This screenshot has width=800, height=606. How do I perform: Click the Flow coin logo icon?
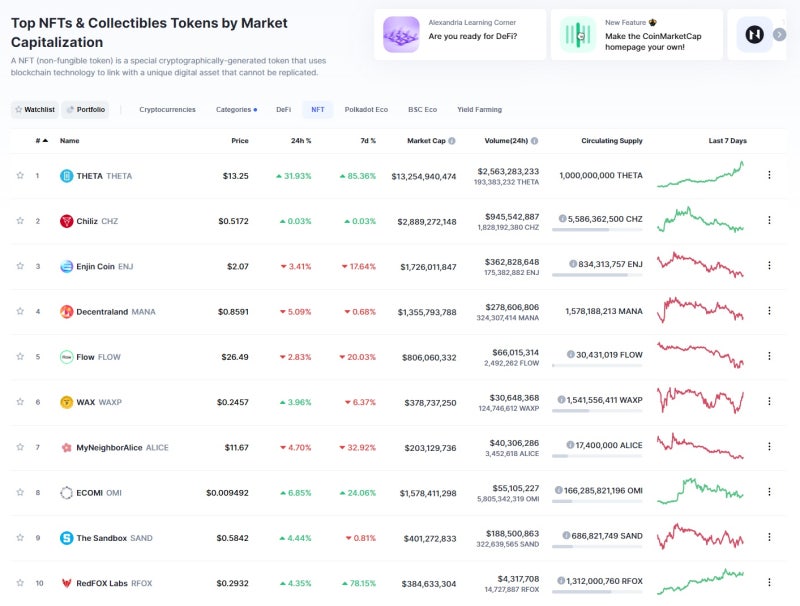pos(66,357)
